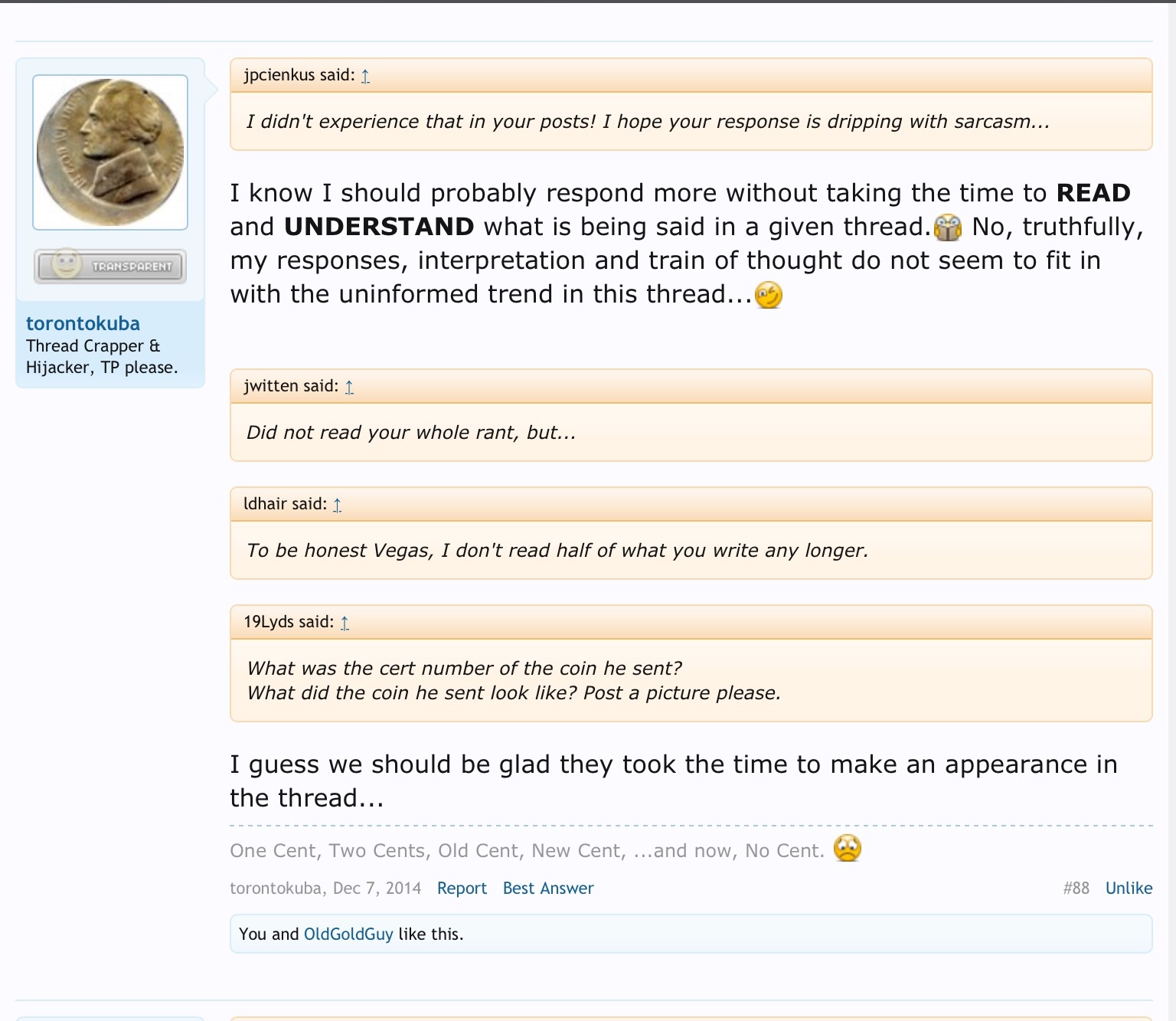Click the sad emoji in the signature
Screen dimensions: 1176x1021
[848, 849]
